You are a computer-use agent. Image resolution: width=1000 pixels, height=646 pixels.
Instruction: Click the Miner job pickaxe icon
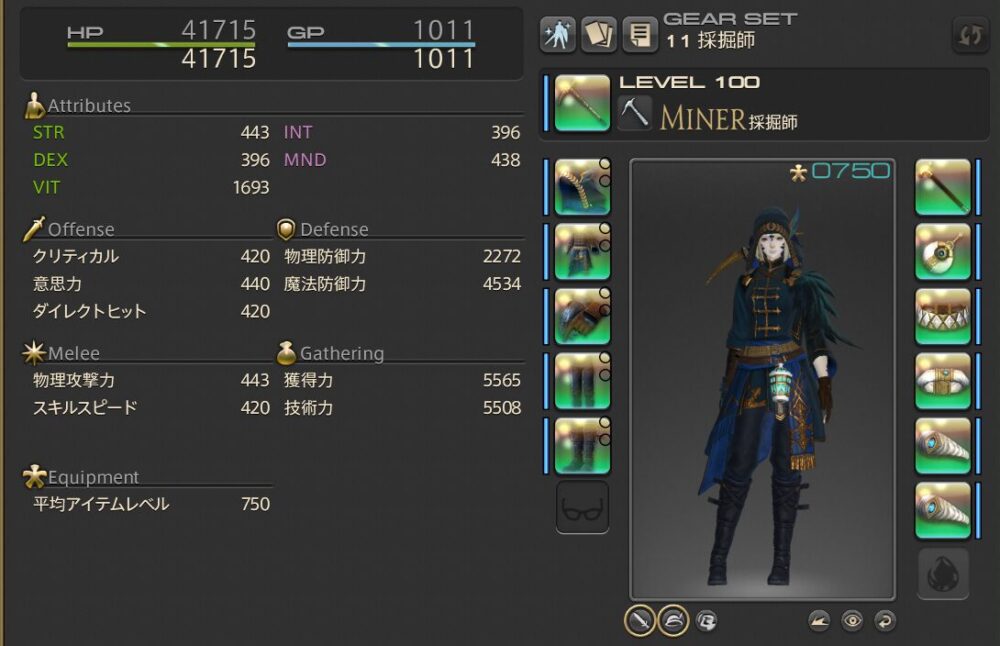click(634, 113)
